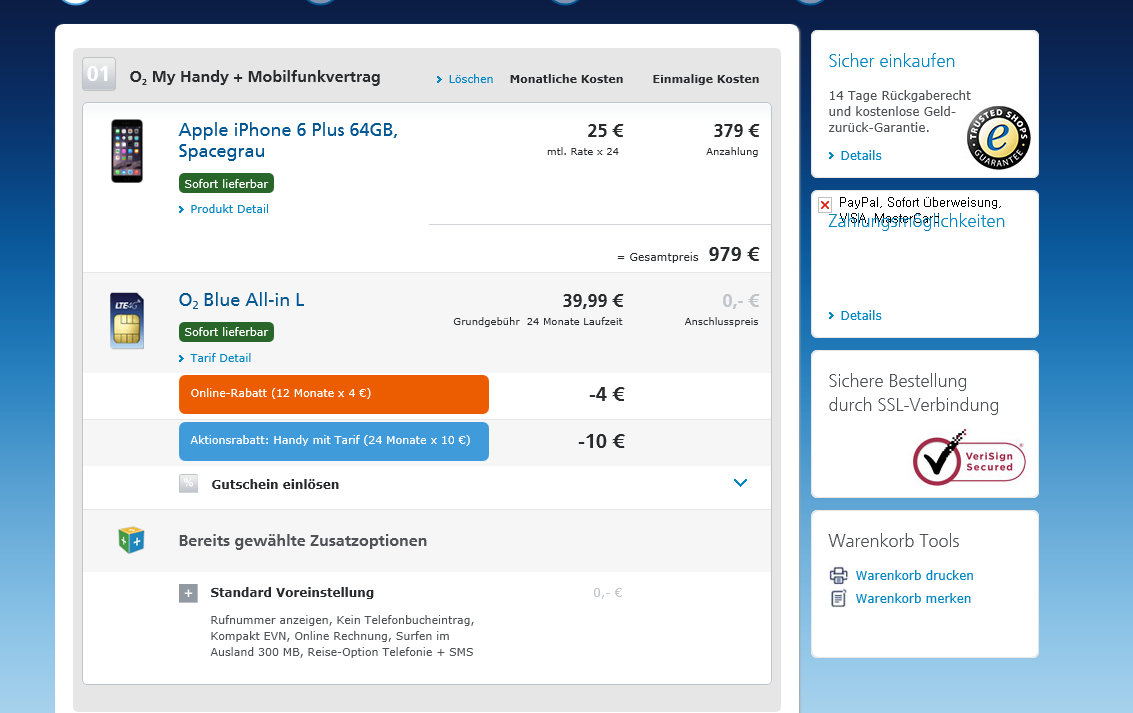
Task: Click Sichere Bestellung durch SSL-Verbindung text
Action: pyautogui.click(x=913, y=393)
